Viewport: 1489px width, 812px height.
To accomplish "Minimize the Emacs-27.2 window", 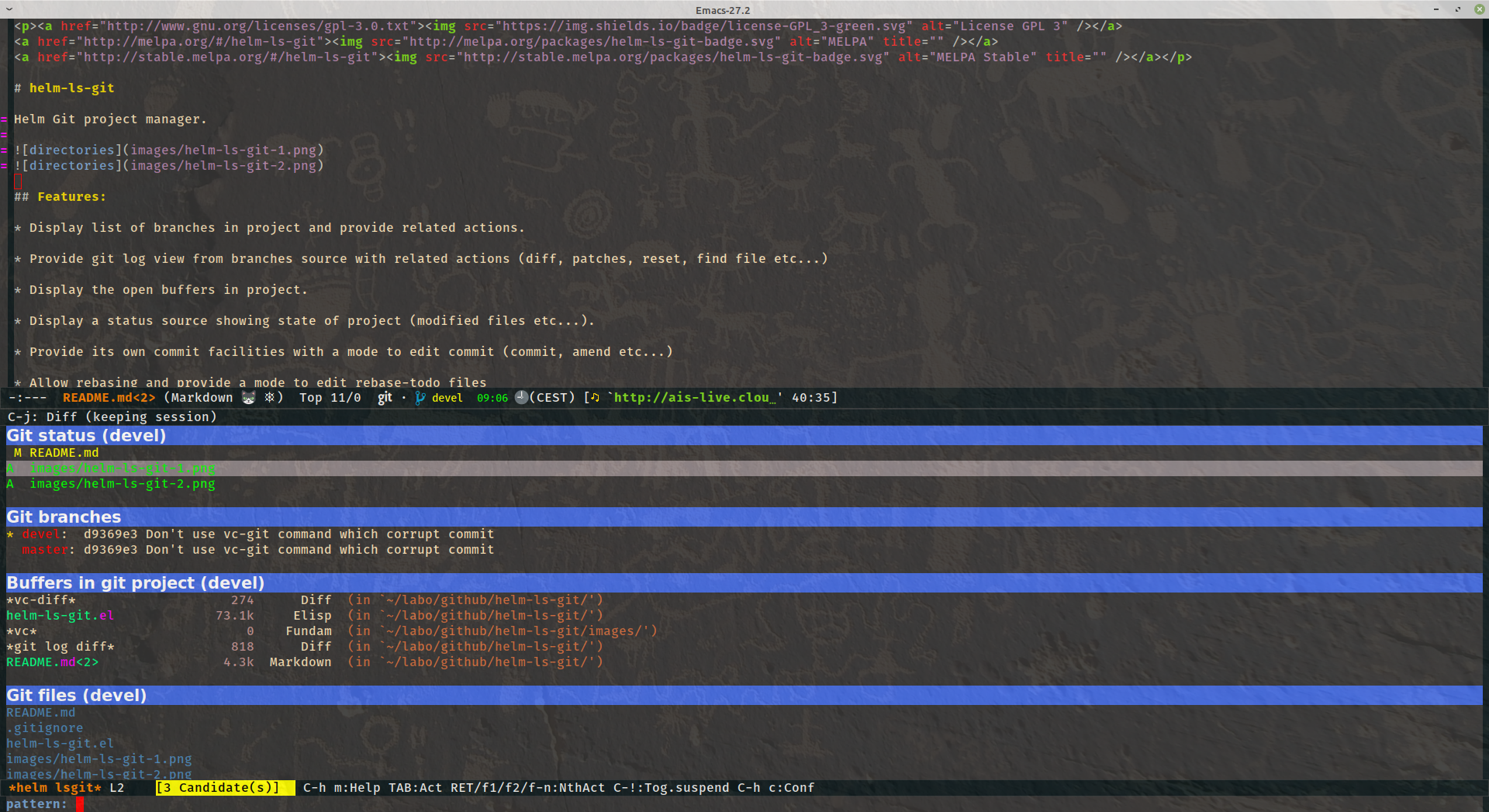I will tap(1436, 10).
